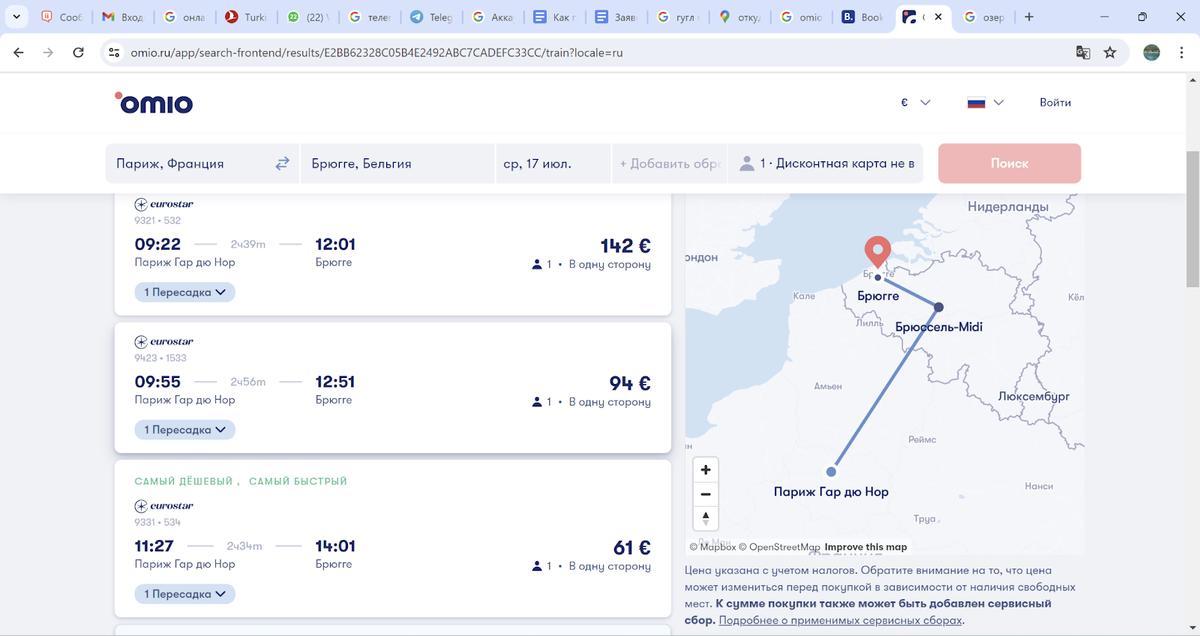Switch to the Telegram browser tab

(x=432, y=17)
